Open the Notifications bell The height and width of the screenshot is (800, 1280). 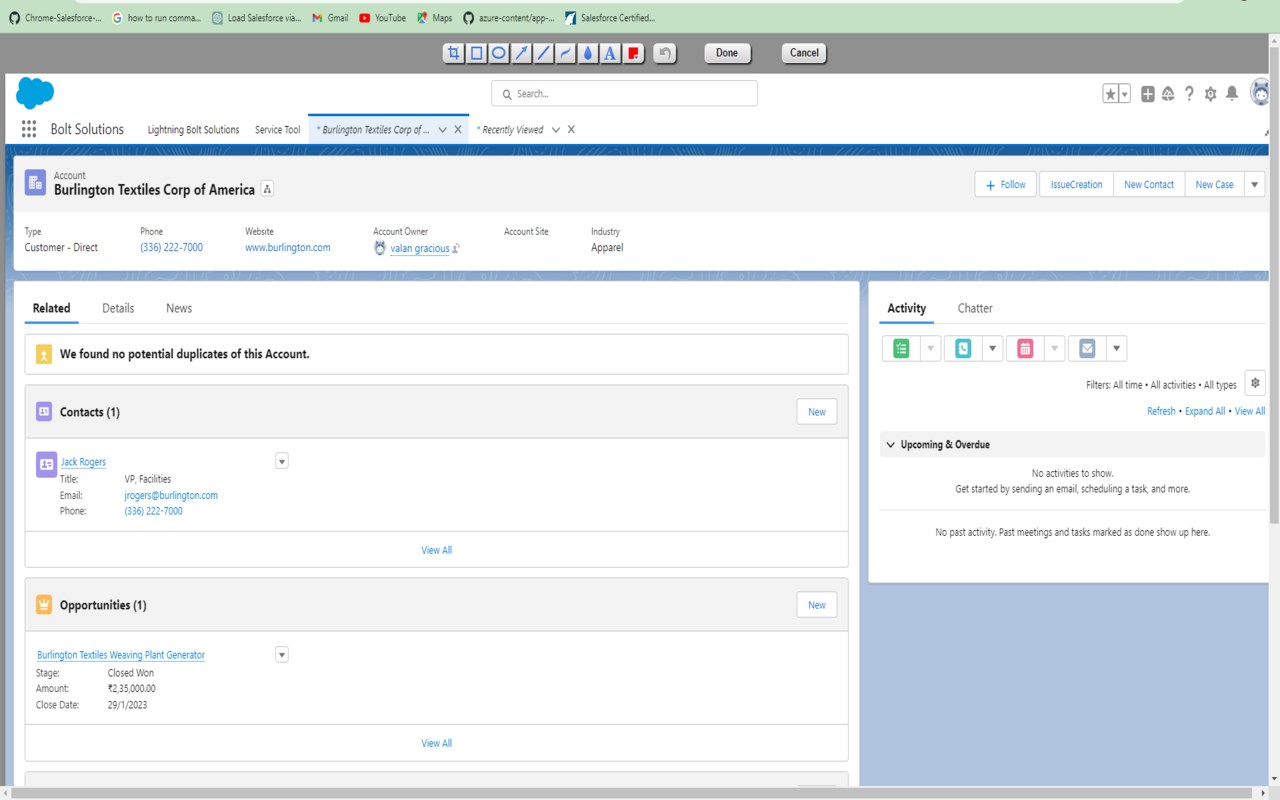click(1232, 93)
